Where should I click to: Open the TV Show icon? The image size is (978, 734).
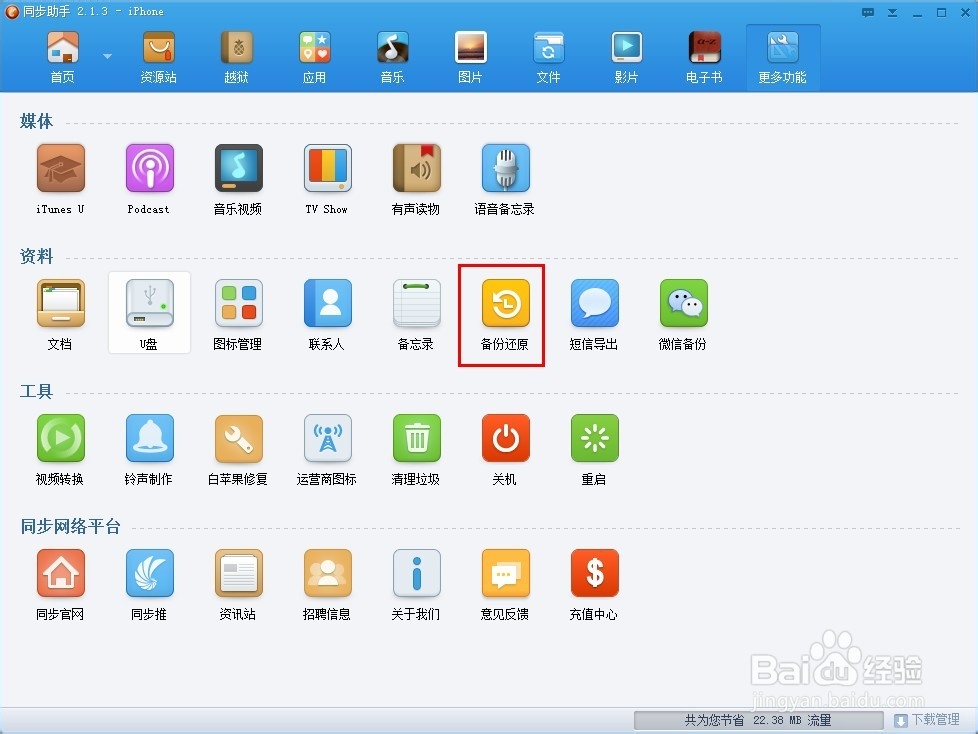328,168
